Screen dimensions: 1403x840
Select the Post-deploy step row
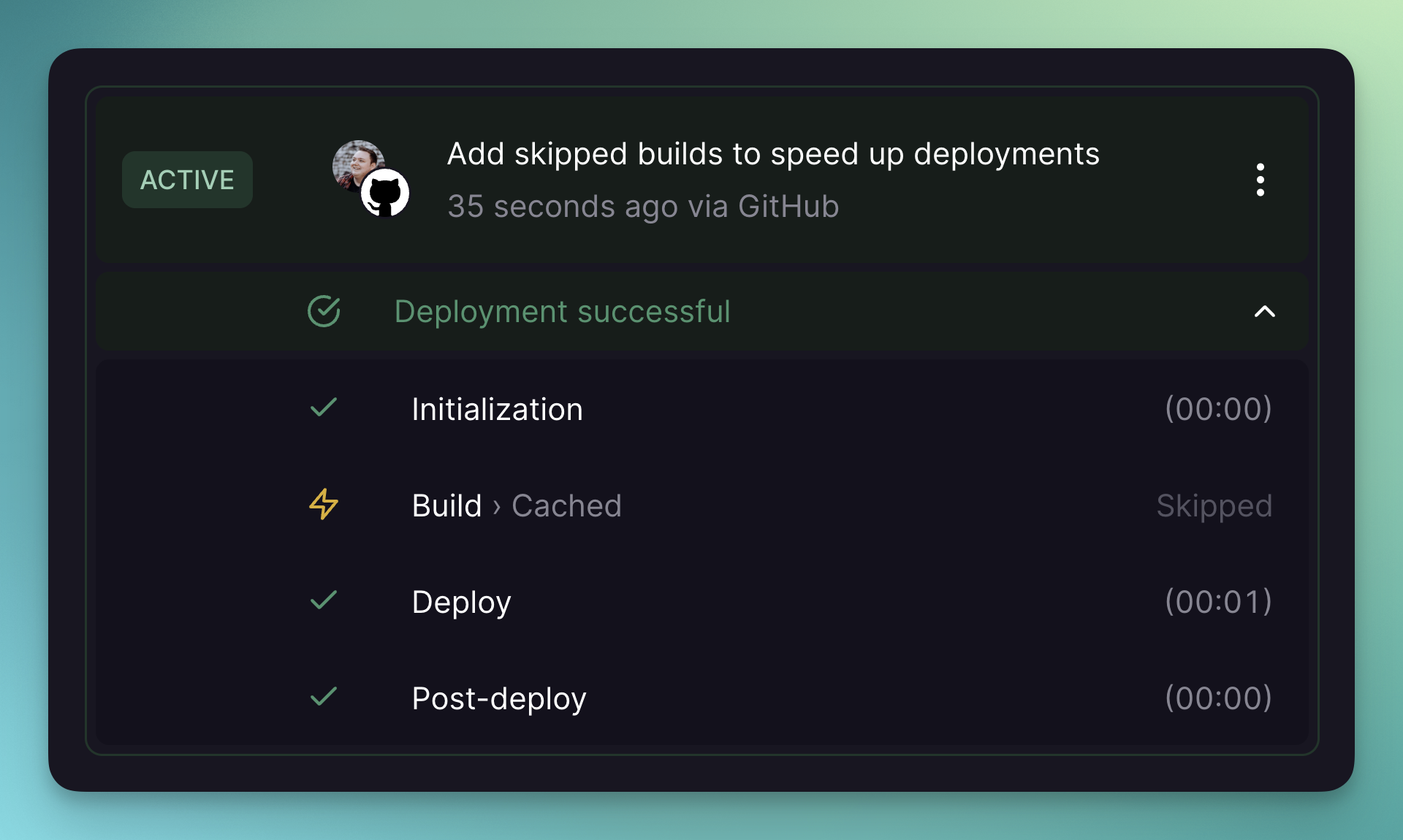click(499, 698)
